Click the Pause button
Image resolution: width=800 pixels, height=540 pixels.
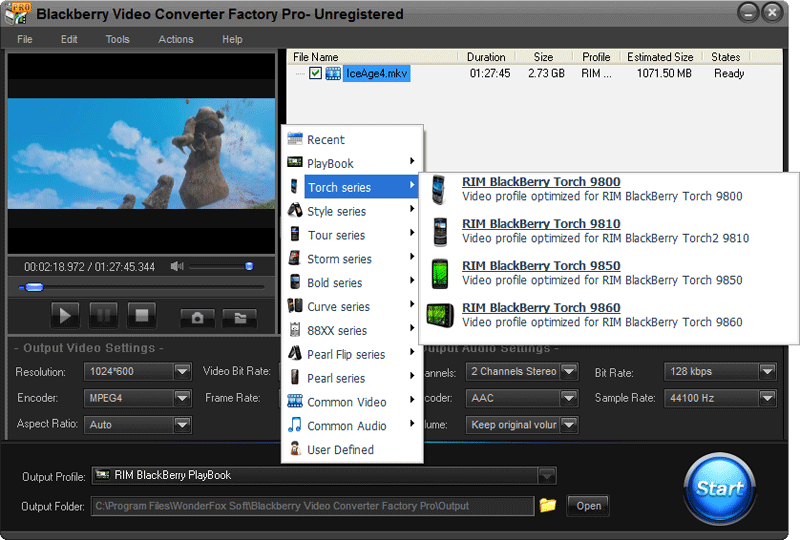coord(104,315)
